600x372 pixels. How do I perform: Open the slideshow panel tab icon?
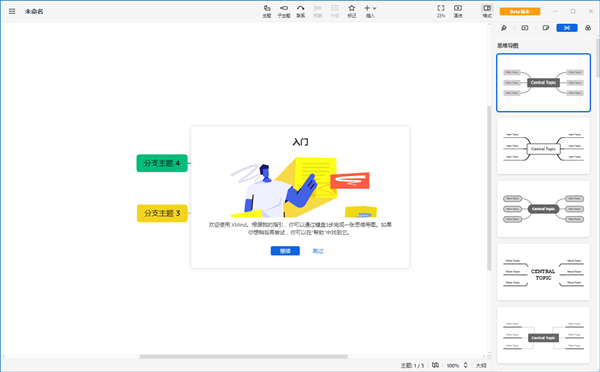(x=525, y=28)
